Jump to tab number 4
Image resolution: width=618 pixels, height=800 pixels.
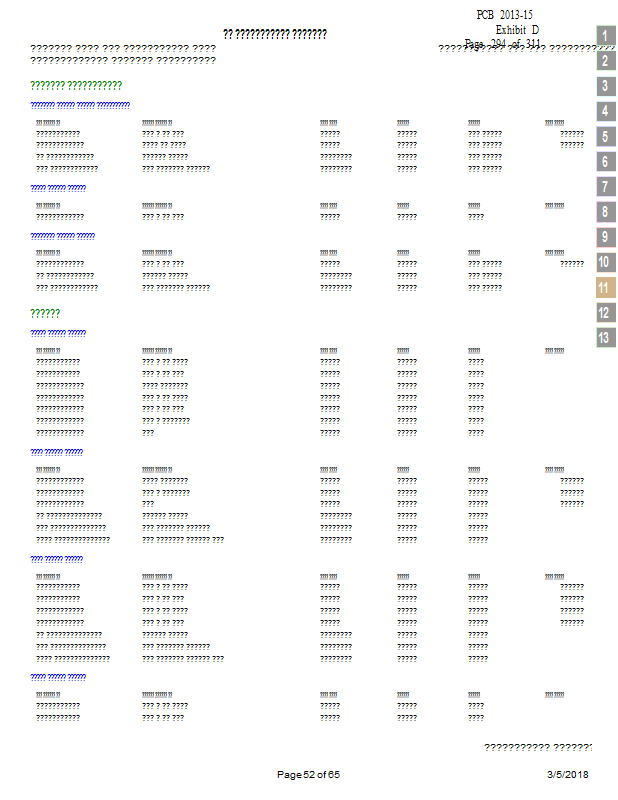[x=605, y=111]
